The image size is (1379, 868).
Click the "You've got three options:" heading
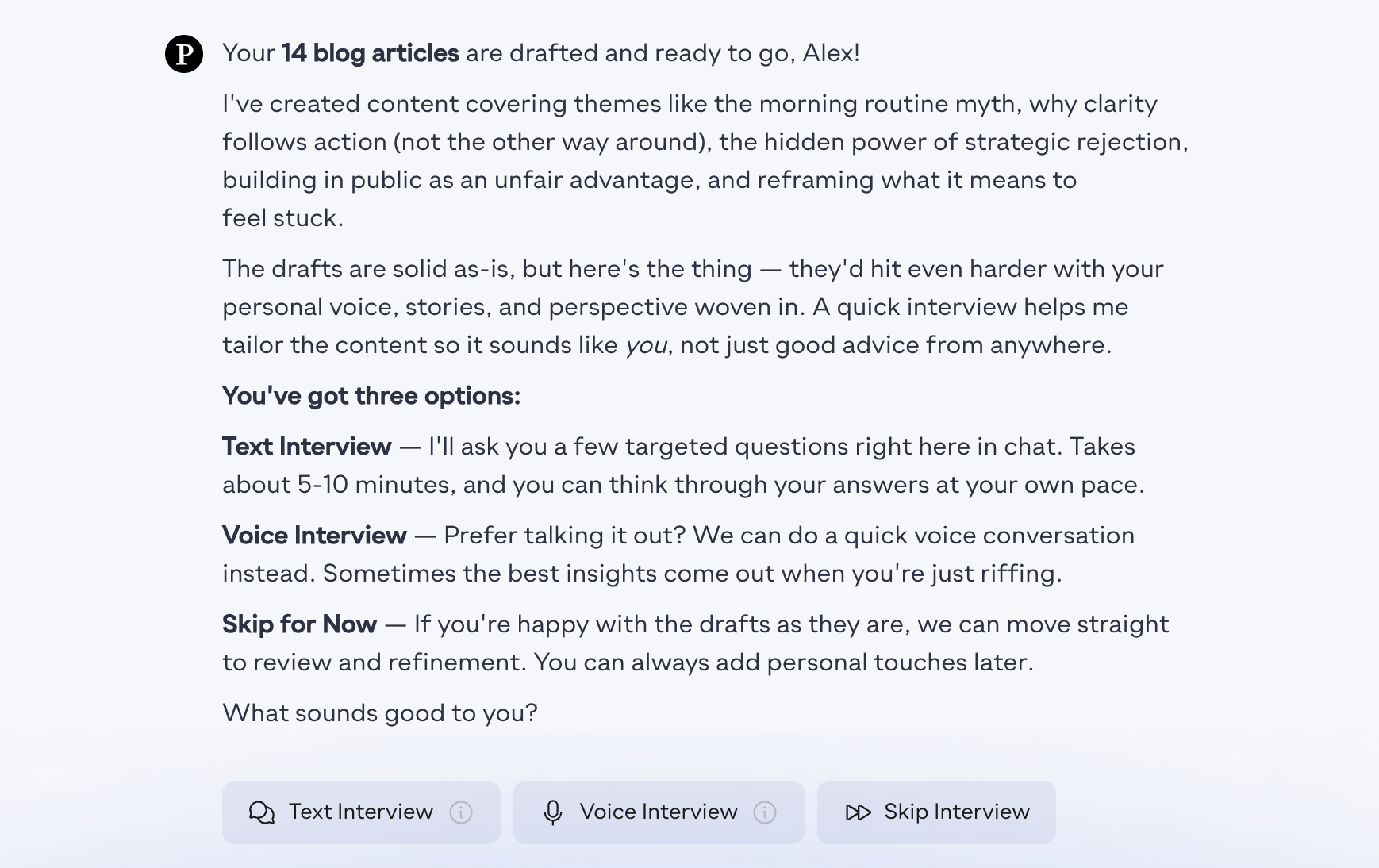click(x=371, y=396)
